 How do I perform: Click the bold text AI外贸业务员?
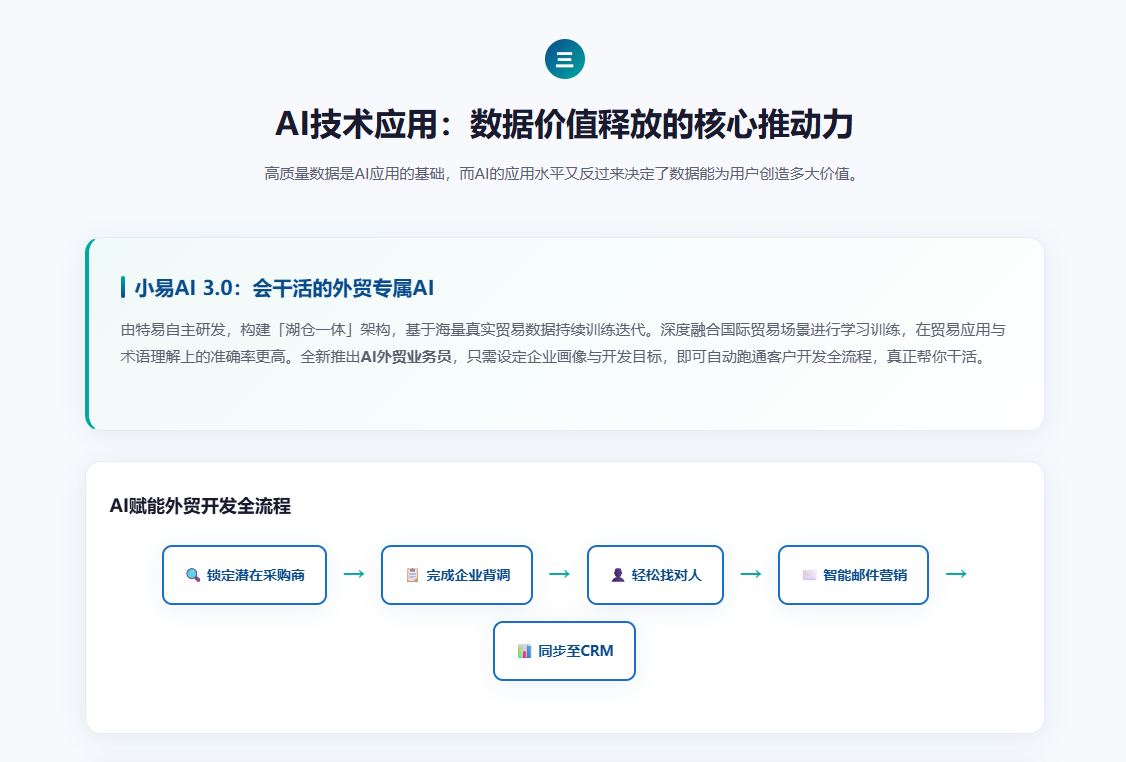pyautogui.click(x=406, y=357)
